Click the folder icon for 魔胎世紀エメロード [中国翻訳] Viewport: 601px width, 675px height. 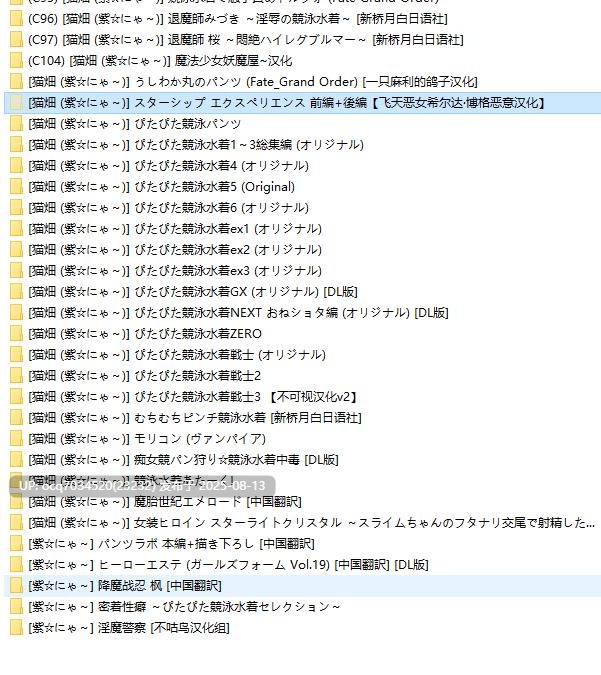pos(16,502)
